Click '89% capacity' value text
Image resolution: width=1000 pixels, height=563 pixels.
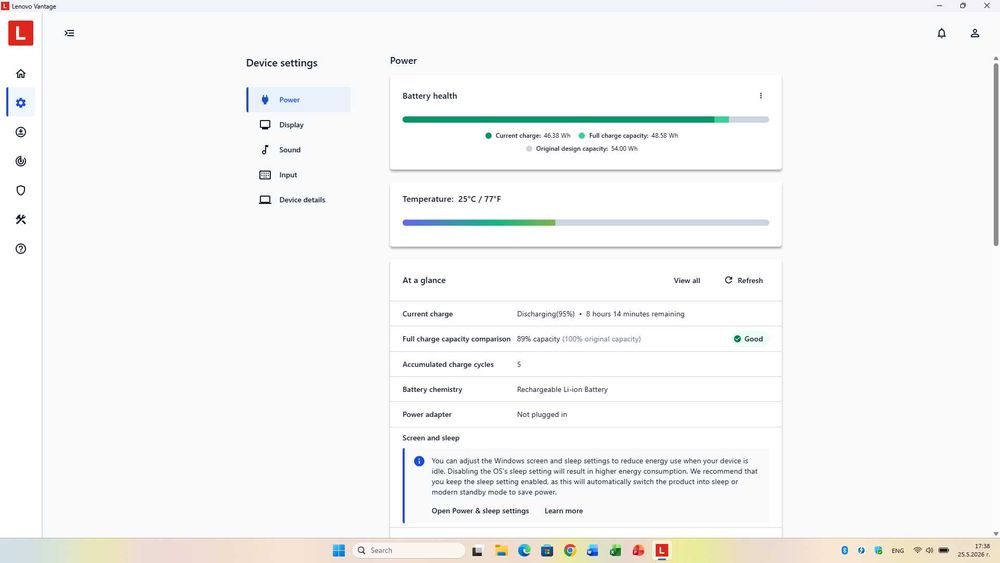(x=538, y=339)
